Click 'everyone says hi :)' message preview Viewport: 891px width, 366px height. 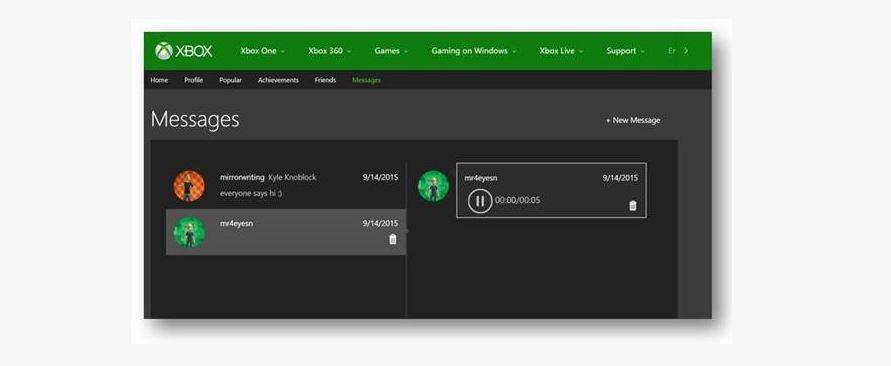[x=251, y=193]
